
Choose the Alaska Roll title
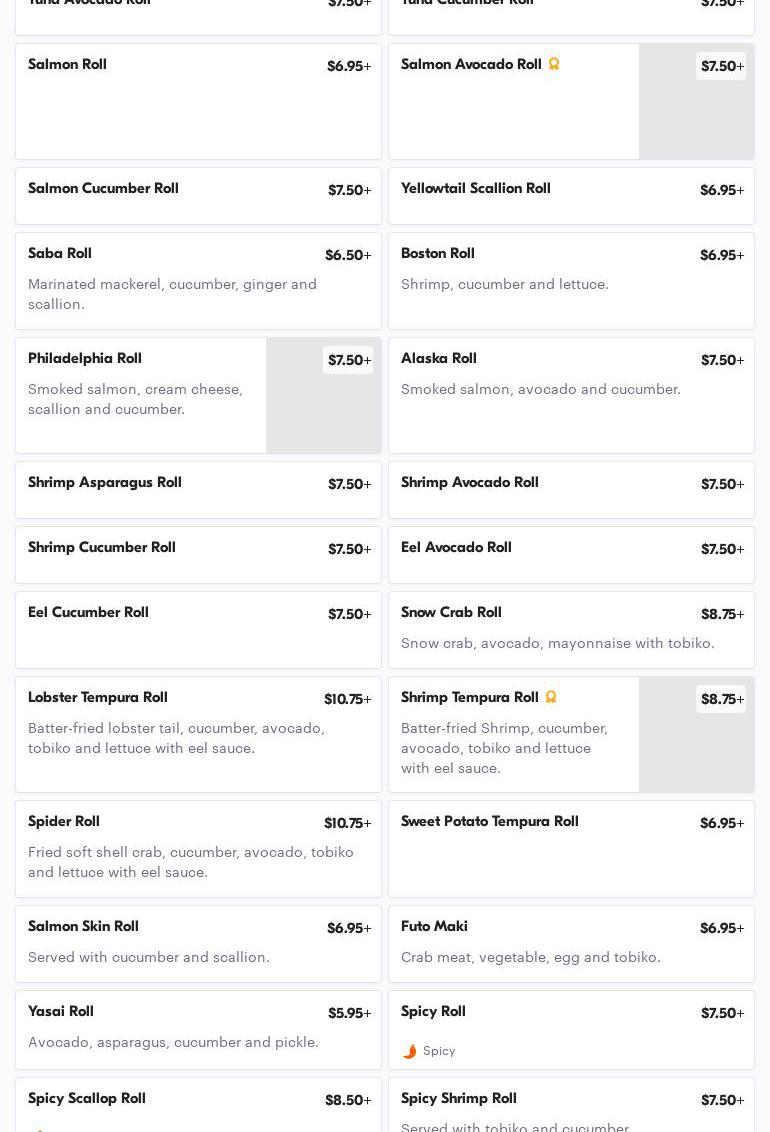tap(439, 359)
